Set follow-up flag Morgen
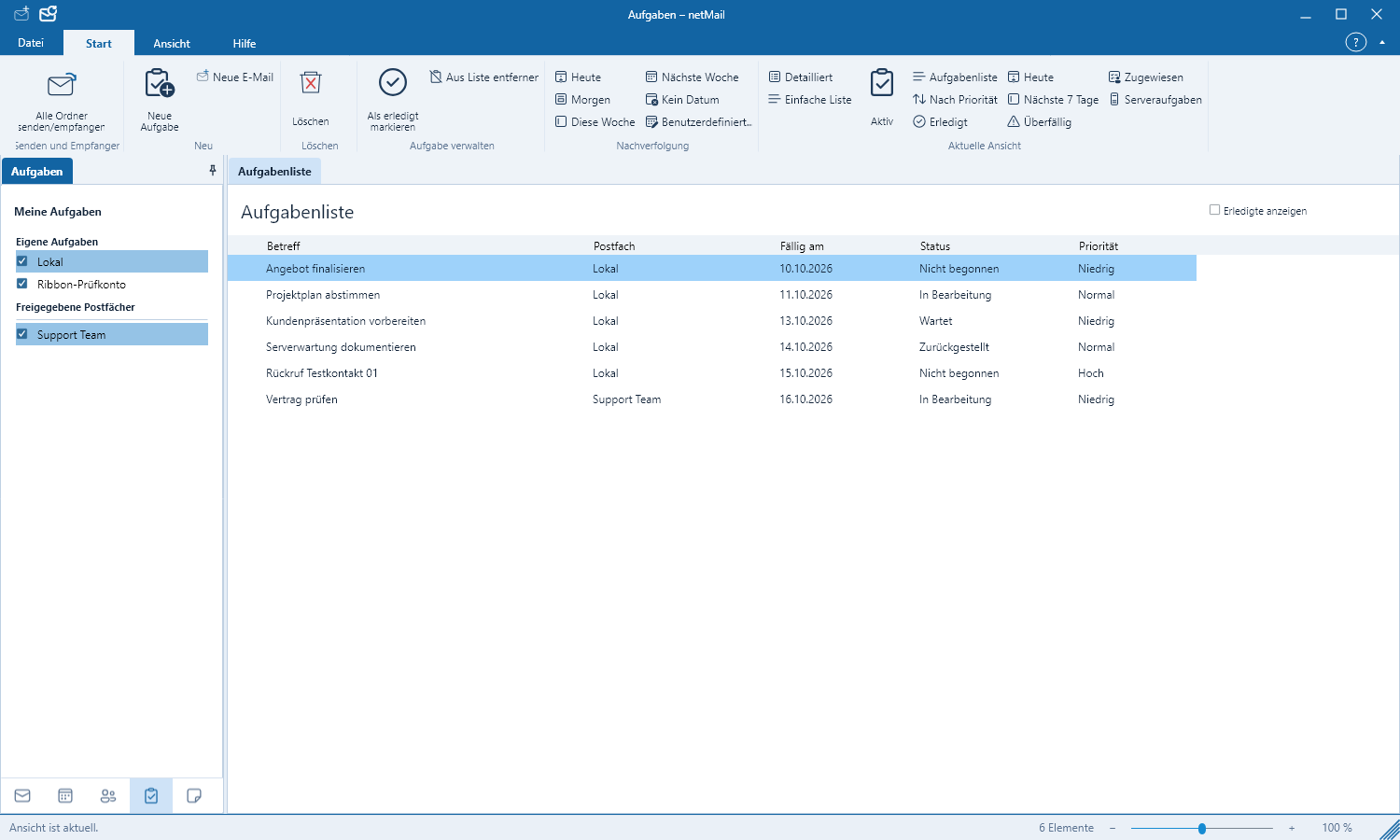 point(582,100)
